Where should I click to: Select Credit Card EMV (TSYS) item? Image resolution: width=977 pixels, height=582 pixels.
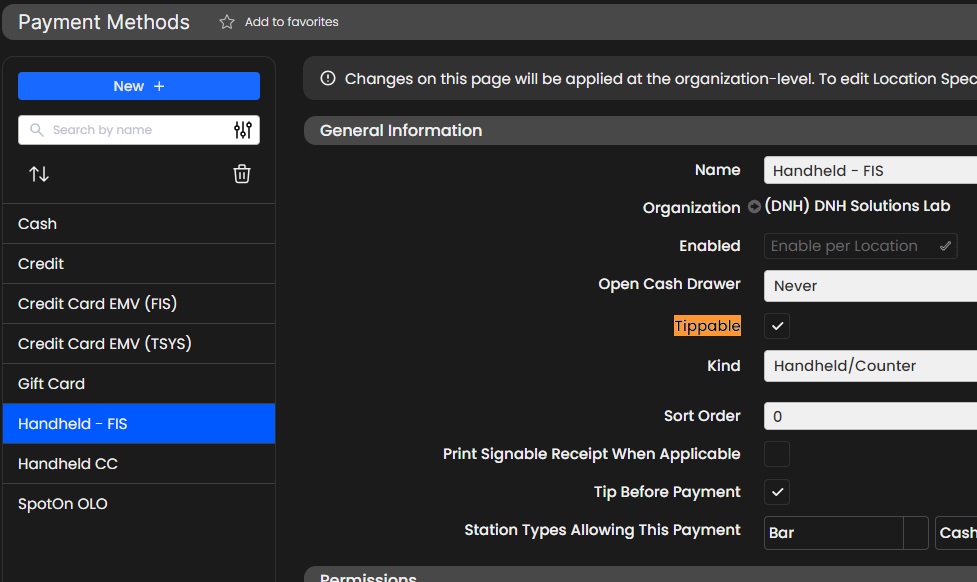tap(139, 343)
